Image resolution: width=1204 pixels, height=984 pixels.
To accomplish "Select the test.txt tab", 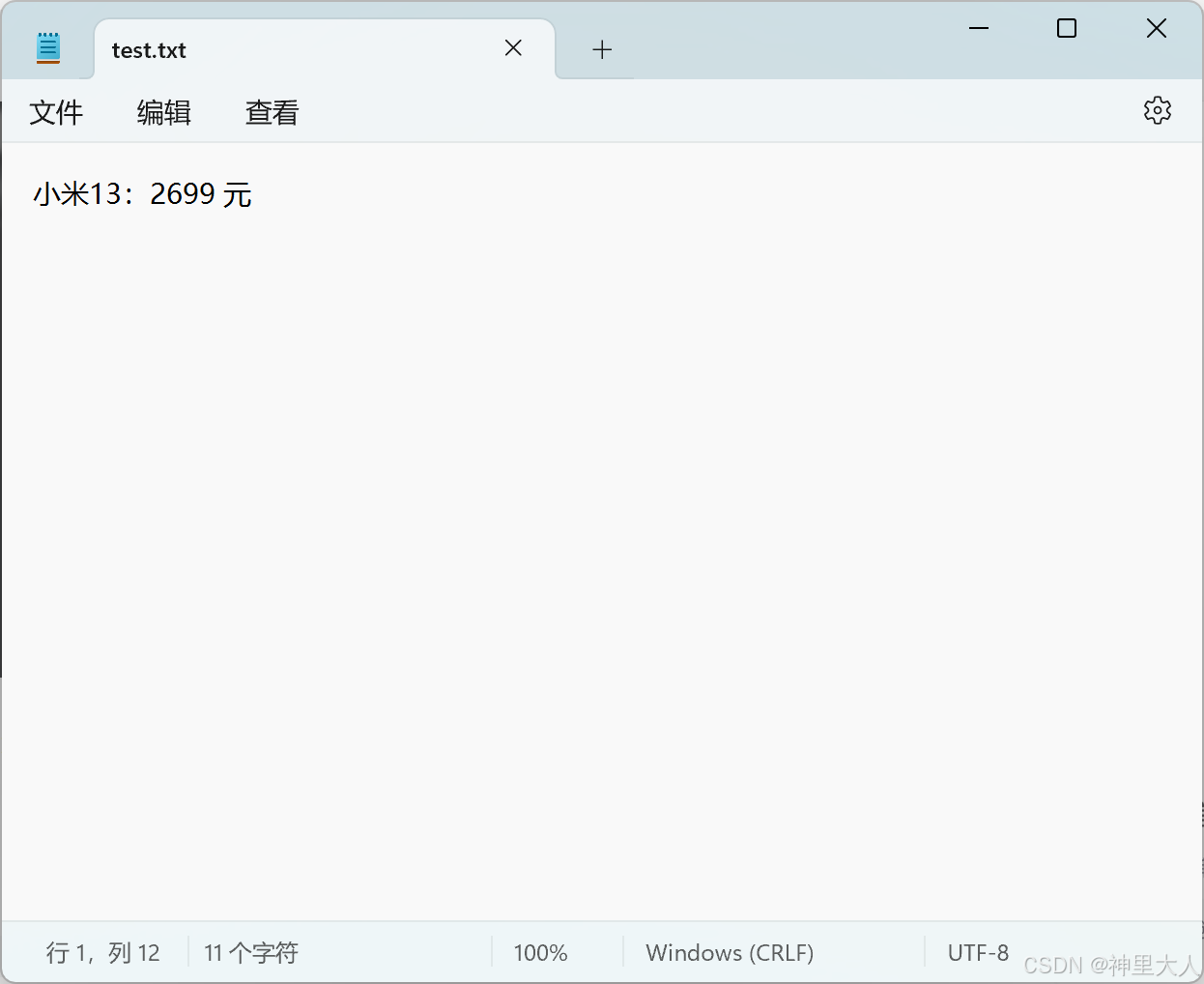I will 324,49.
